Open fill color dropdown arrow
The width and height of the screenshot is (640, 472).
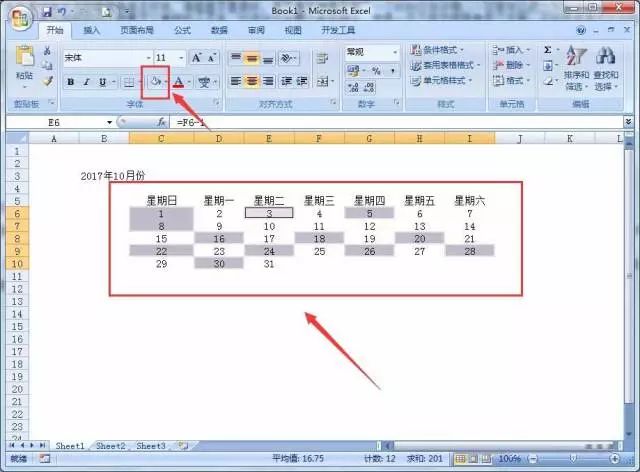pos(165,82)
